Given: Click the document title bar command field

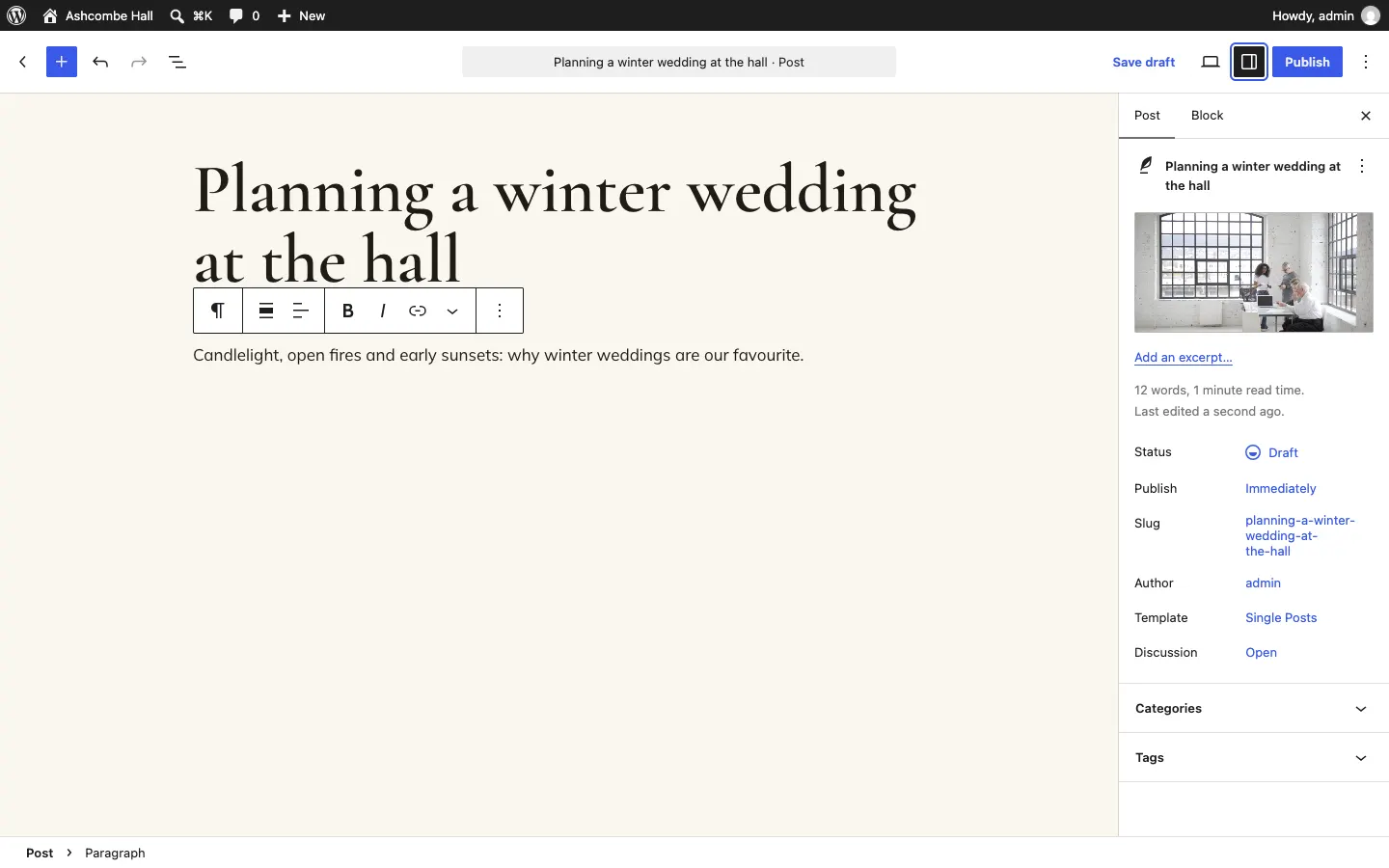Looking at the screenshot, I should tap(679, 62).
